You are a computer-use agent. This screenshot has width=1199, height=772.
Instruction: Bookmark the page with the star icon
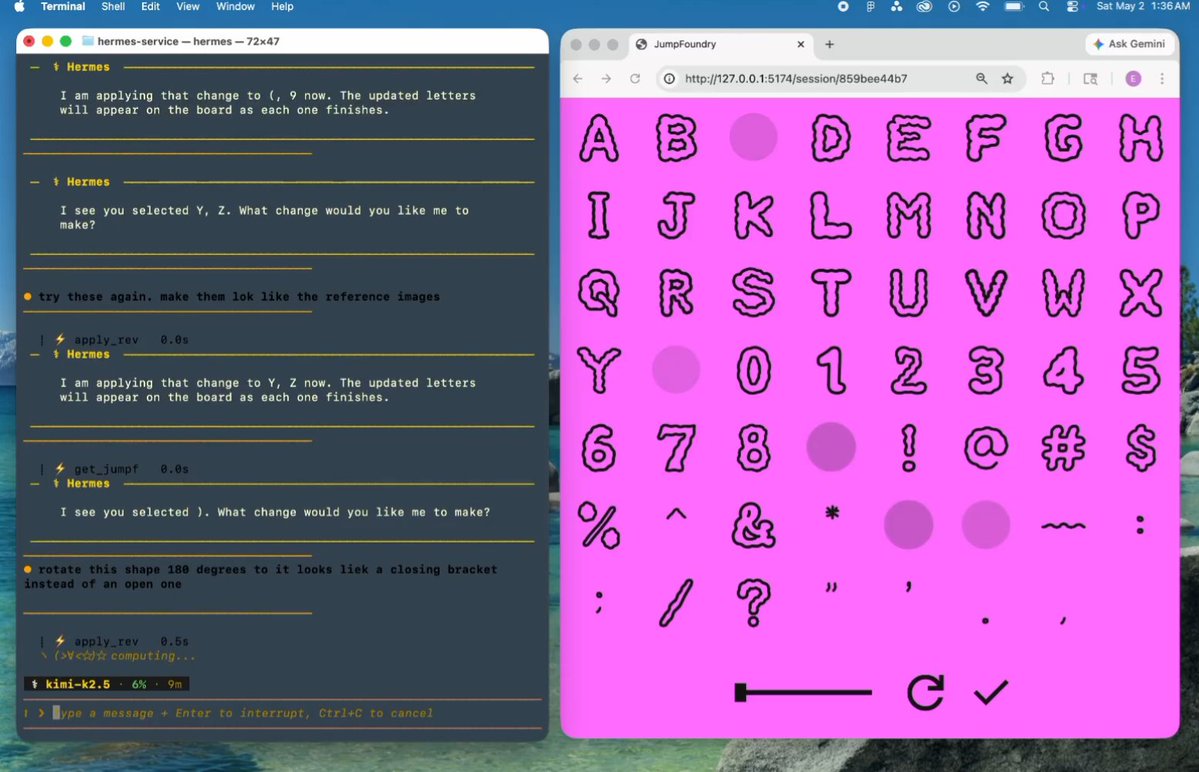[1008, 79]
